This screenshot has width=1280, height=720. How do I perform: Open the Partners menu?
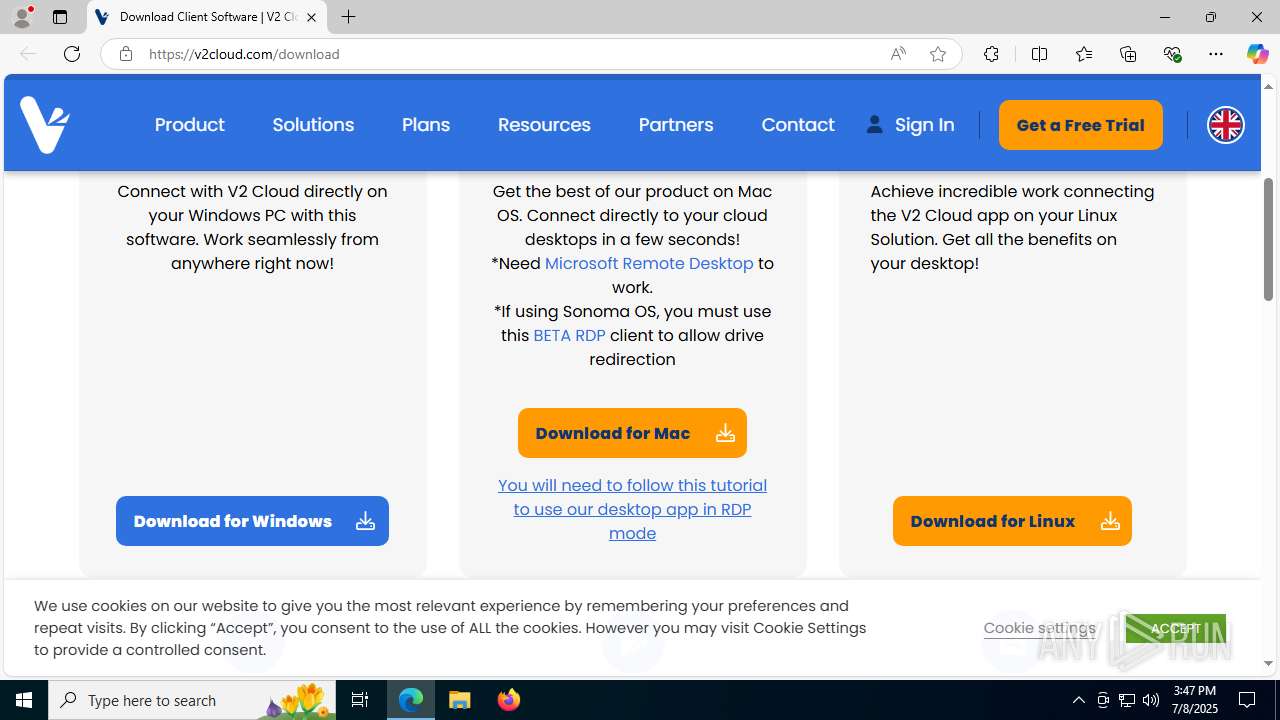[x=676, y=125]
